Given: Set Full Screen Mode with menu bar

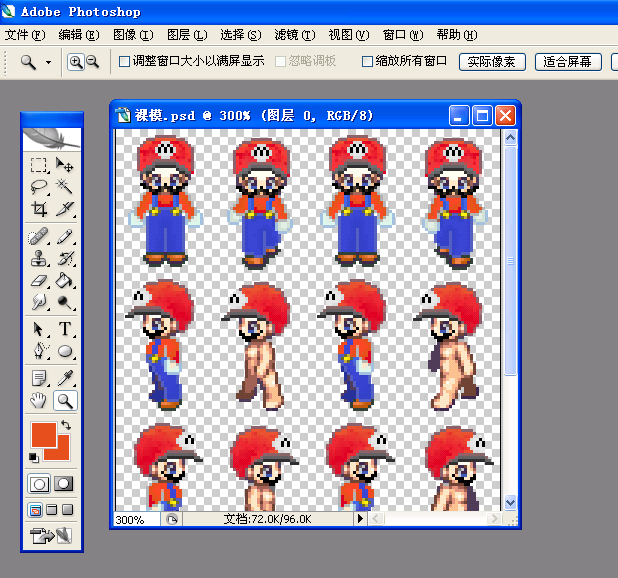Looking at the screenshot, I should point(52,510).
